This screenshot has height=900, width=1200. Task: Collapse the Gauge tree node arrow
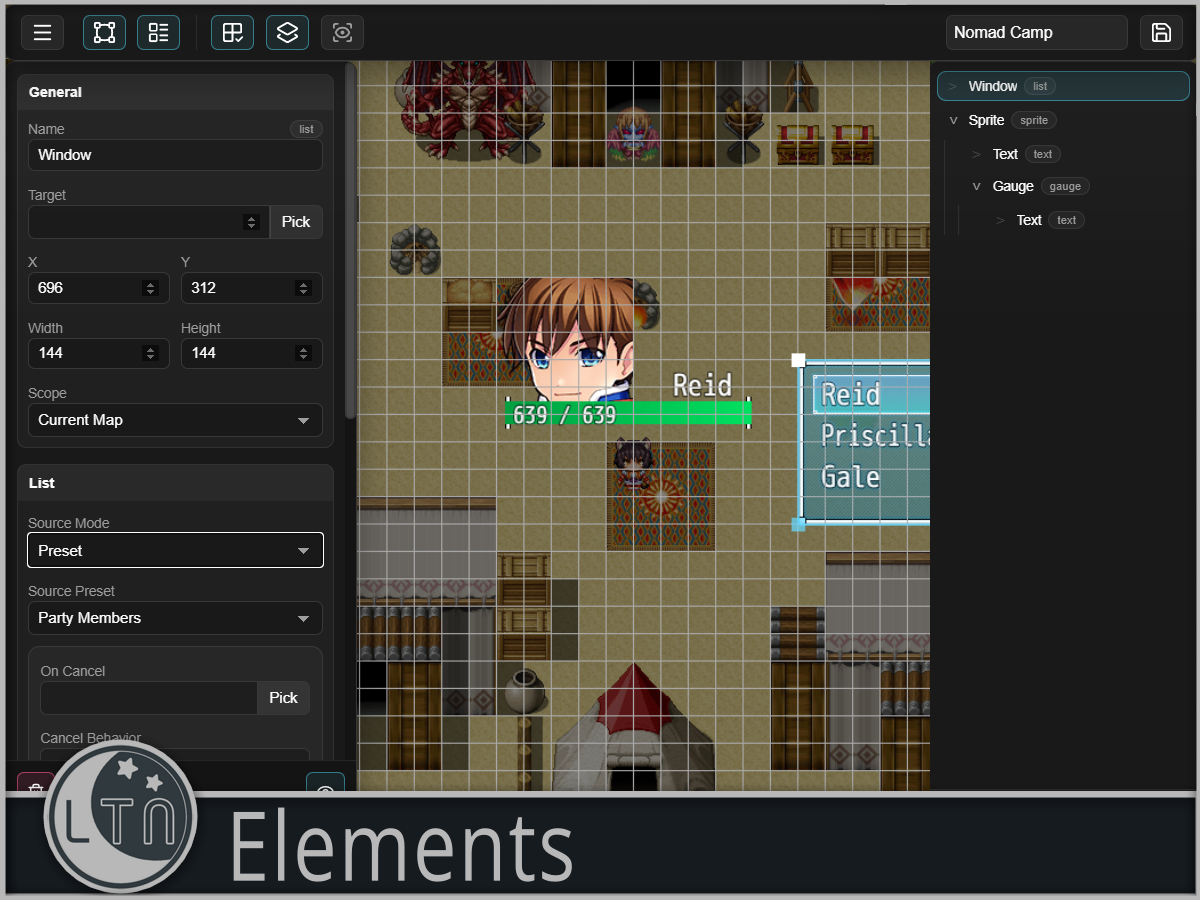tap(977, 186)
